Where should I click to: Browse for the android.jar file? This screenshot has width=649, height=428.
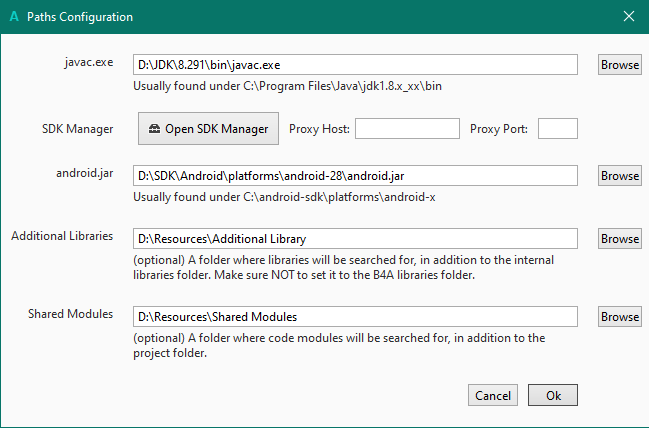coord(620,175)
